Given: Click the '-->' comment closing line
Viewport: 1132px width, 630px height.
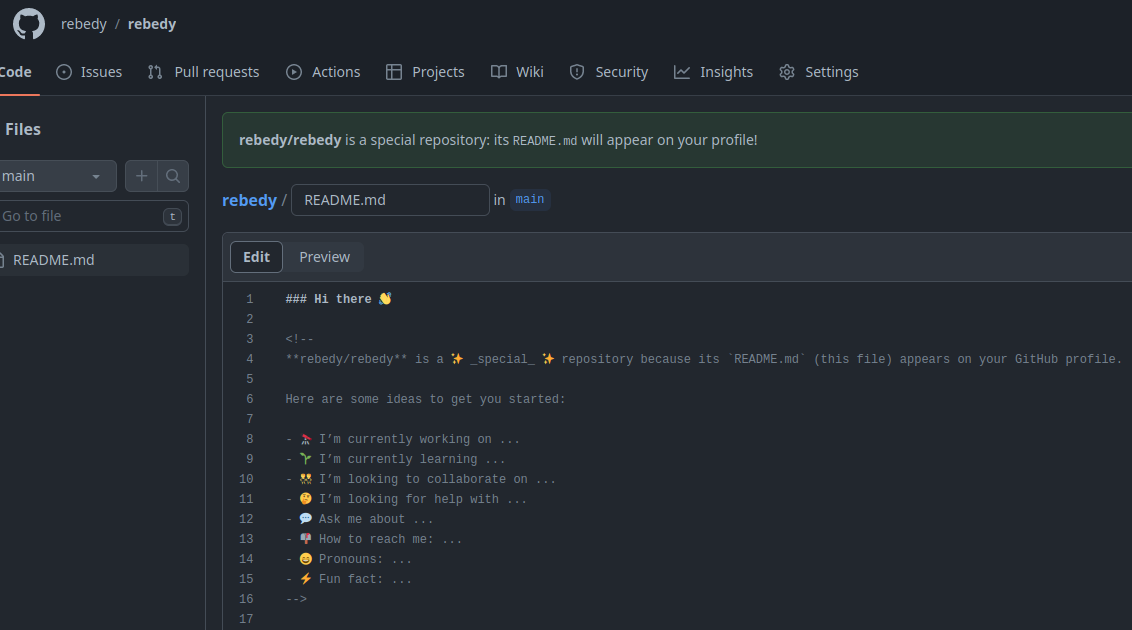Looking at the screenshot, I should point(296,599).
